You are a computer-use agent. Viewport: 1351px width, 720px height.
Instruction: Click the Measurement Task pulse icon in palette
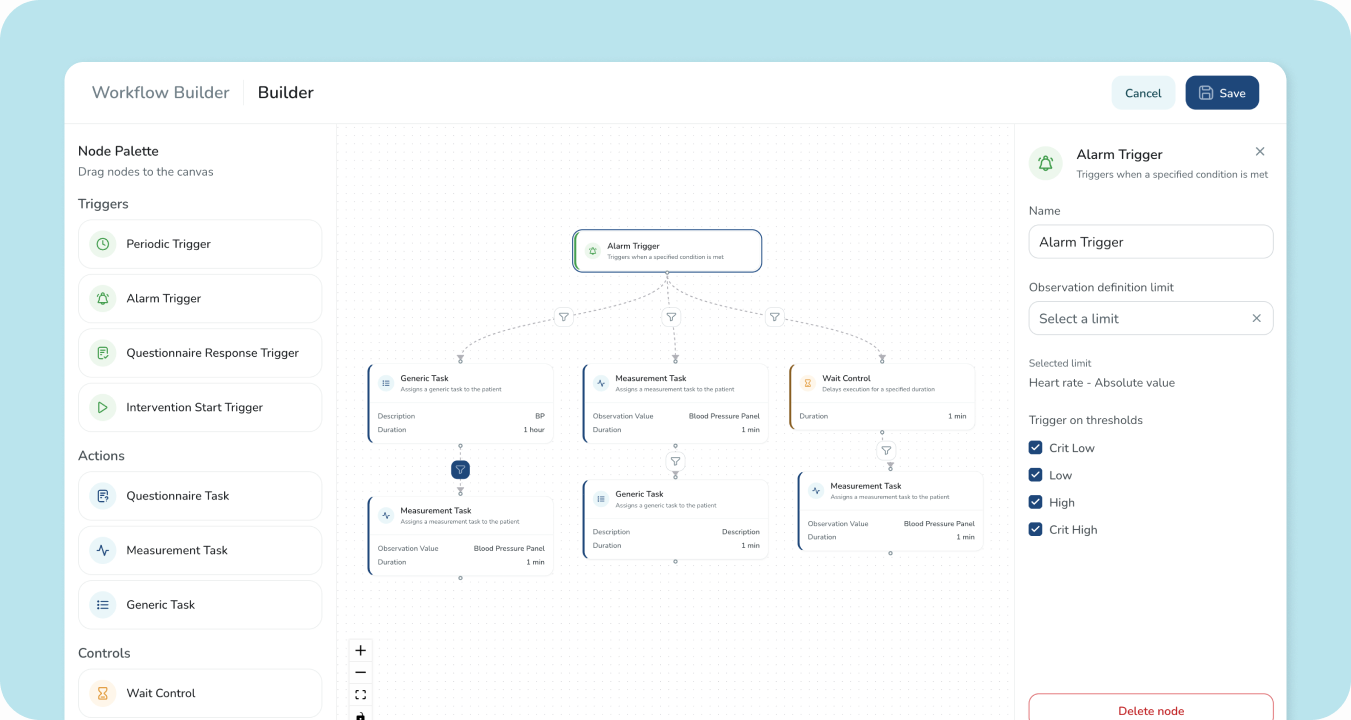(x=102, y=550)
